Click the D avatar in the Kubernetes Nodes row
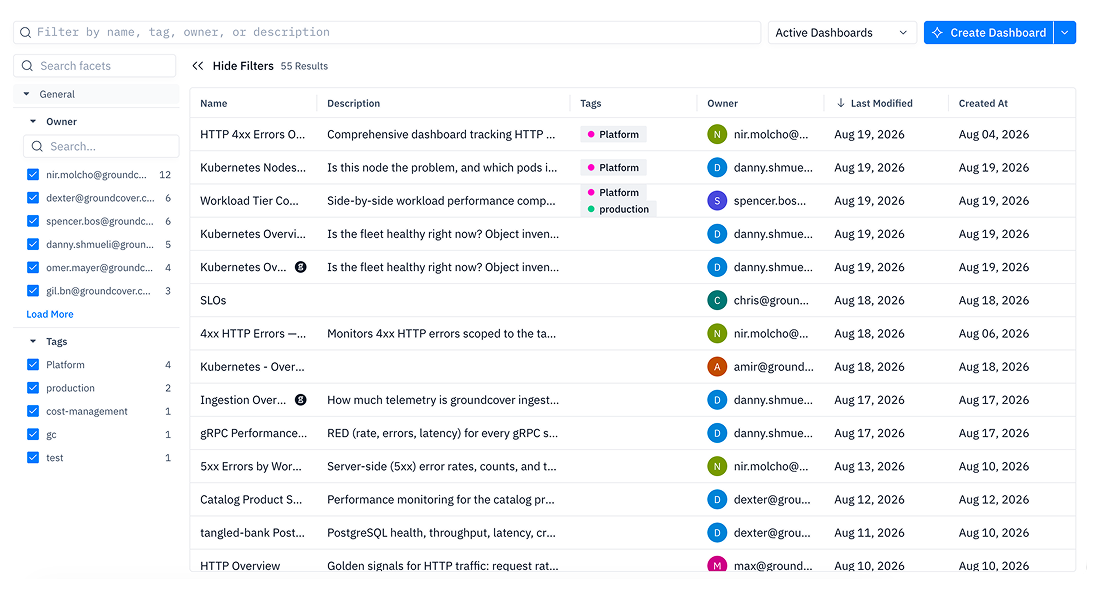Screen dimensions: 1096x592 pos(717,168)
